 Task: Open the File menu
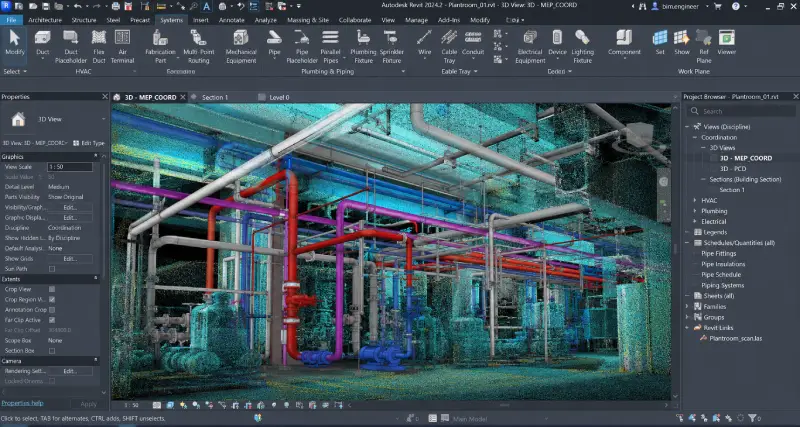tap(11, 20)
